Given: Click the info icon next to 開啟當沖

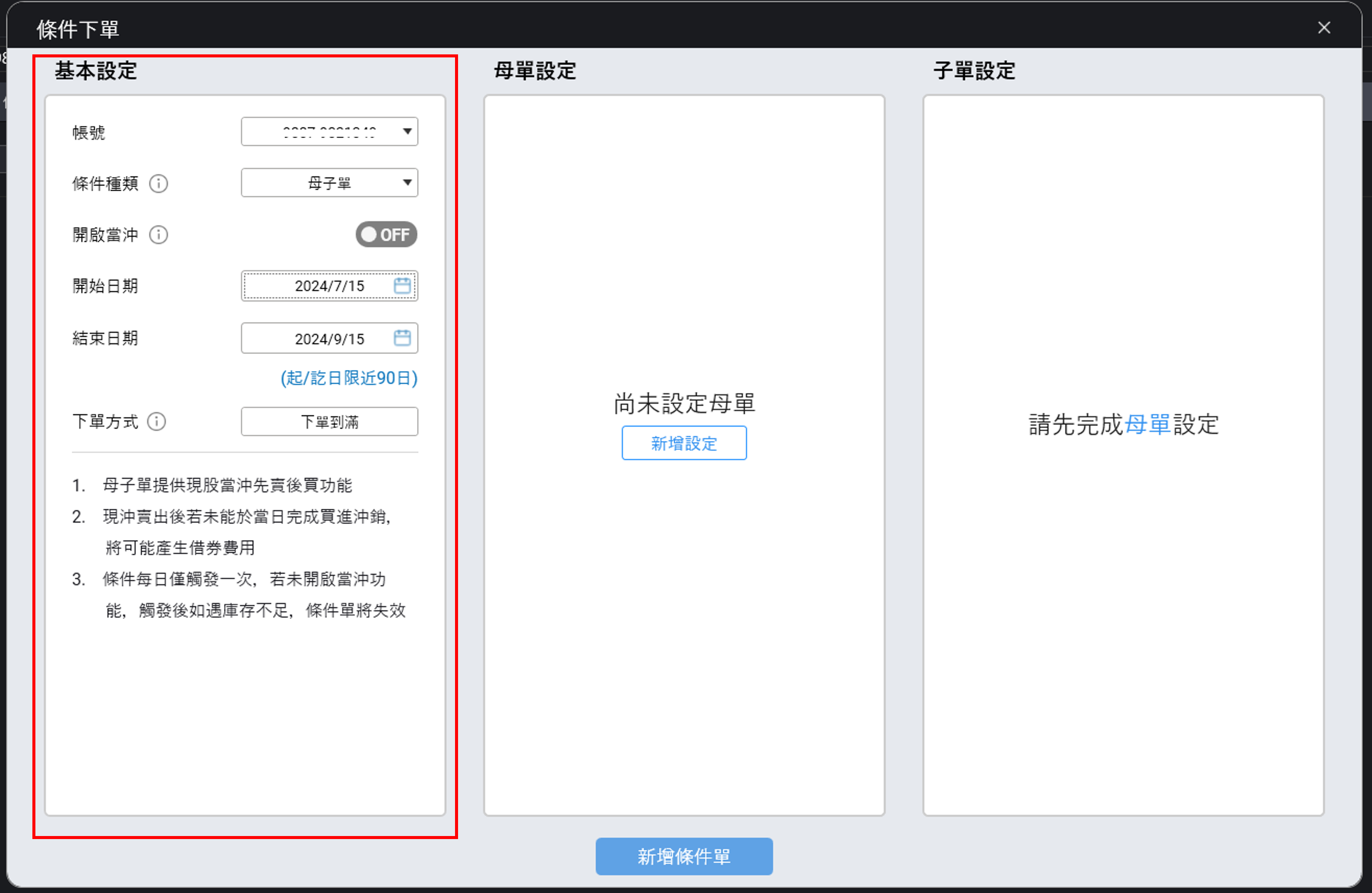Looking at the screenshot, I should (x=158, y=235).
